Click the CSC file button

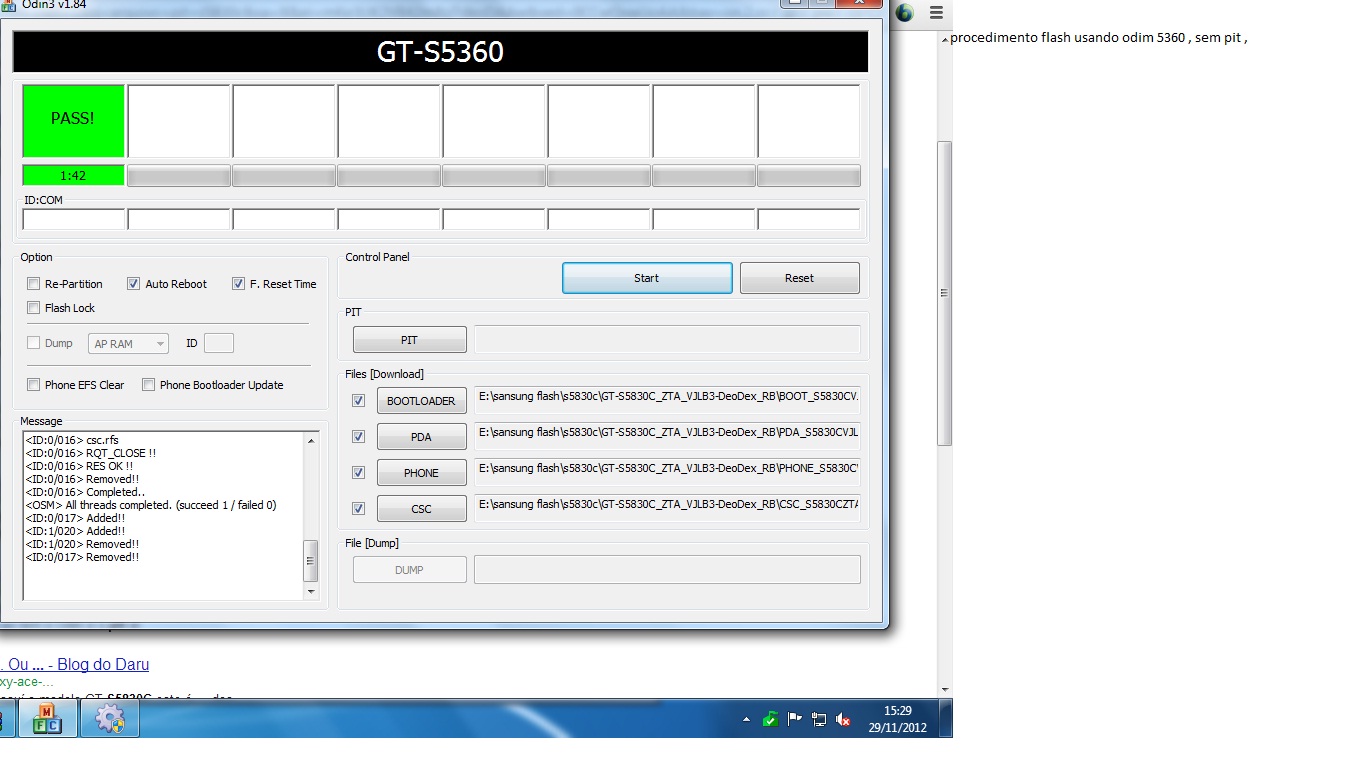(x=421, y=509)
